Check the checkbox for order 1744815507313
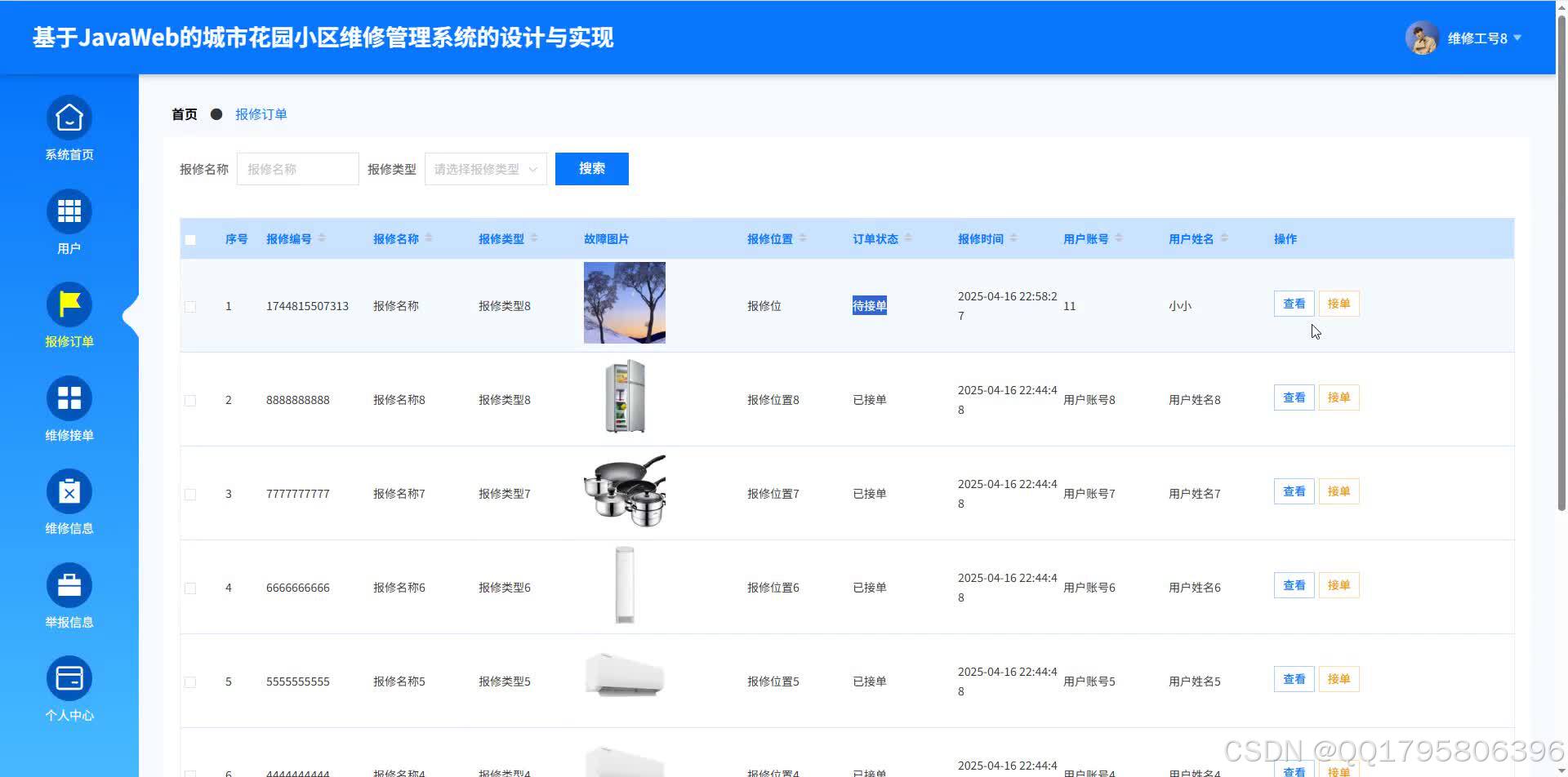 pos(190,306)
